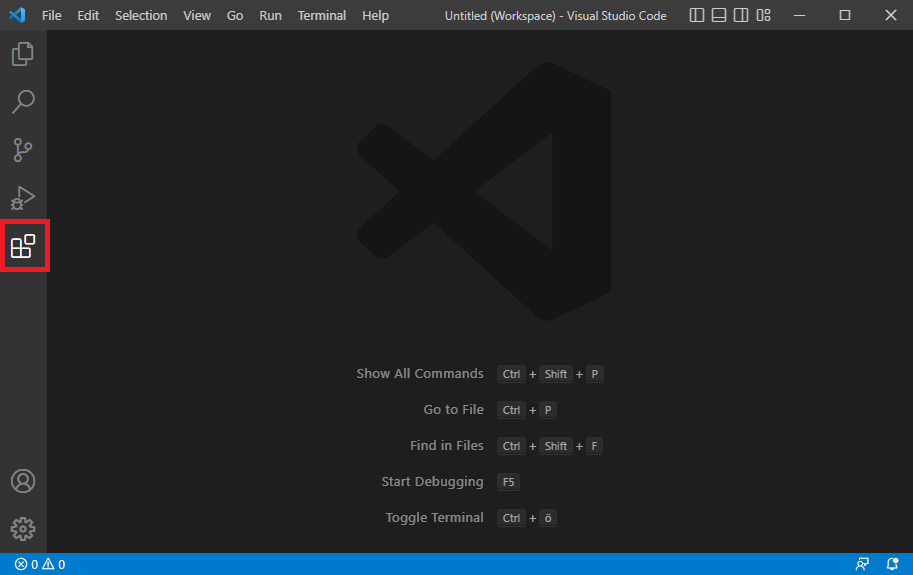Open notifications bell in status bar

point(892,564)
